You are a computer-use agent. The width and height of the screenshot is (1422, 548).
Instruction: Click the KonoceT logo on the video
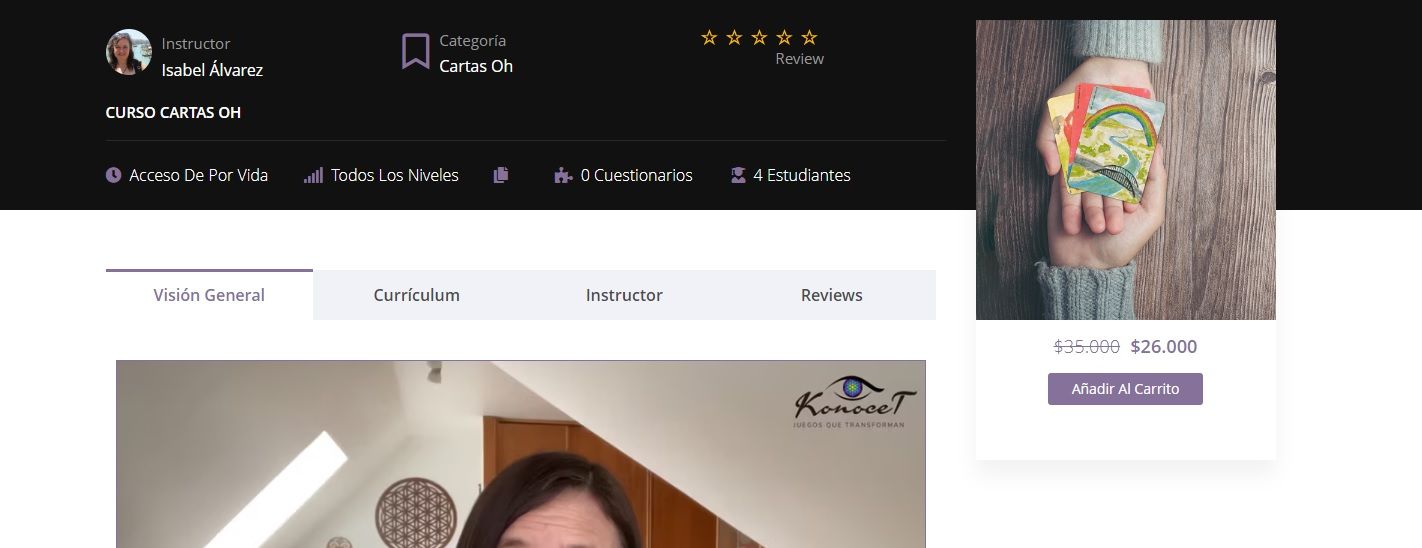point(855,402)
